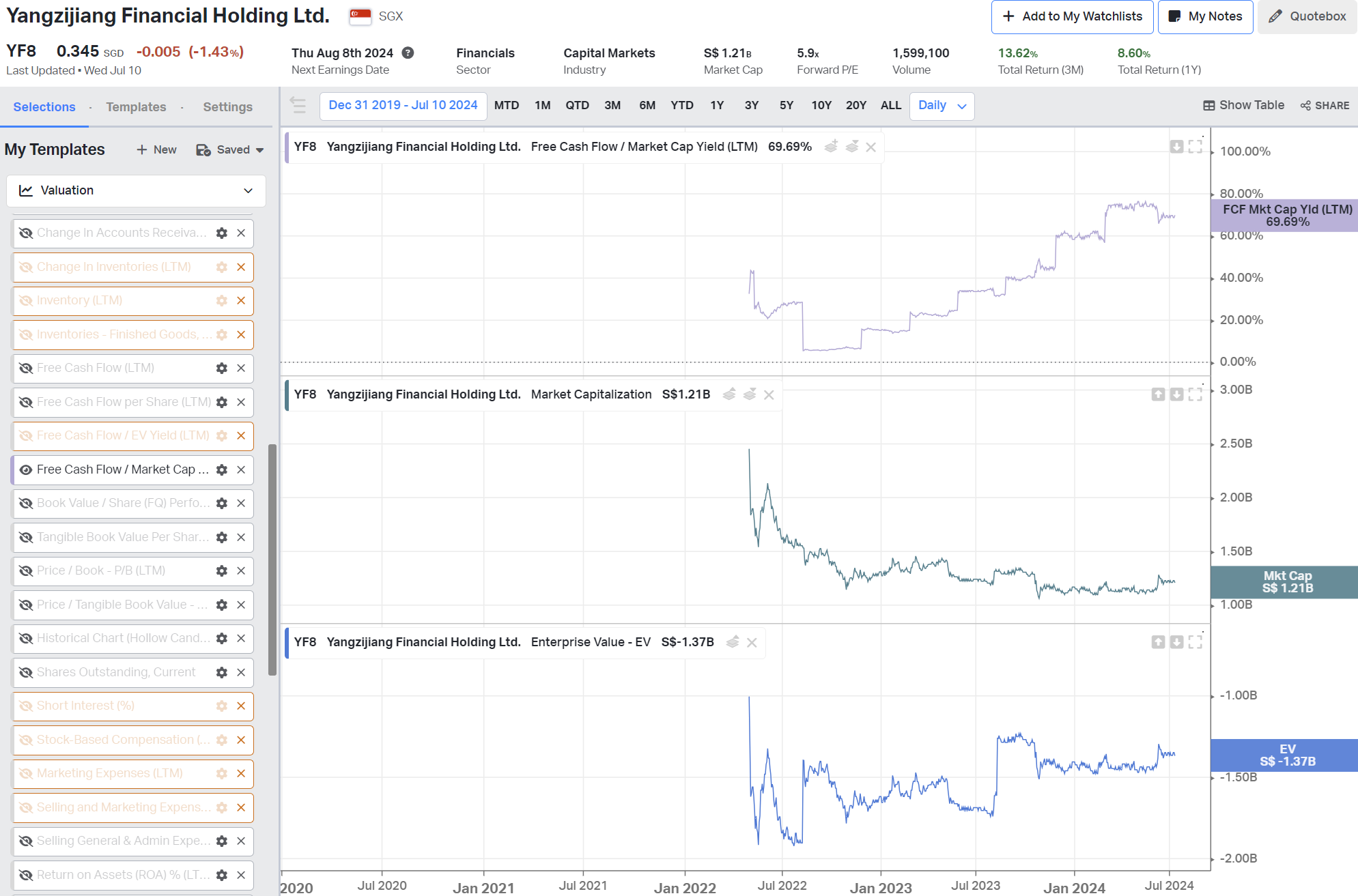This screenshot has width=1358, height=896.
Task: Open gear for Tangible Book Value Per Share
Action: point(222,538)
